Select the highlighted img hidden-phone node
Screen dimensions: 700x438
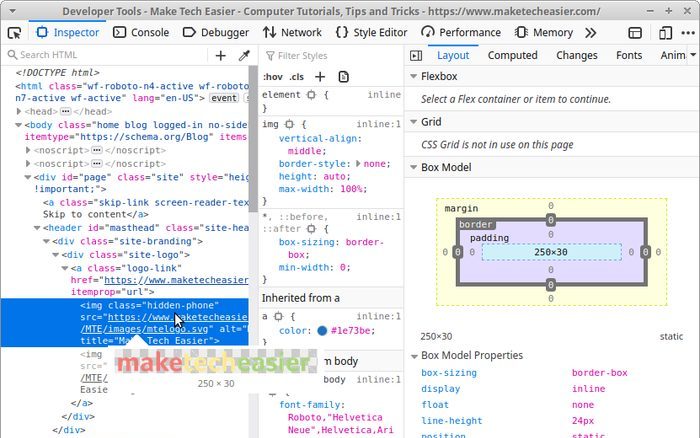pos(125,323)
